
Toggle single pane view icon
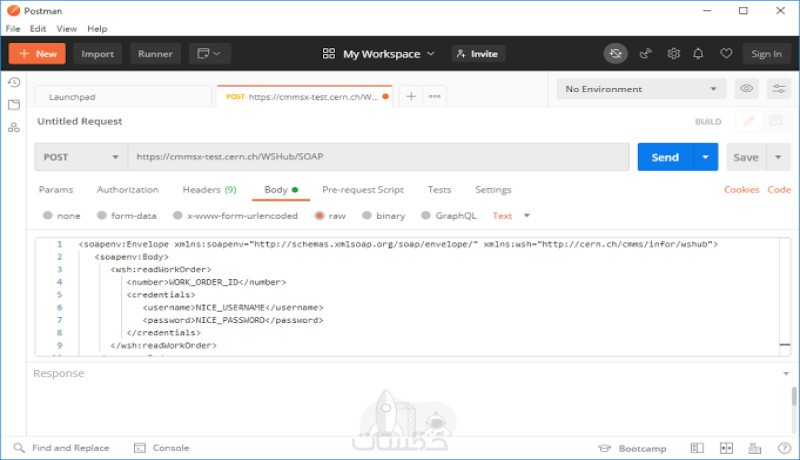click(x=697, y=448)
